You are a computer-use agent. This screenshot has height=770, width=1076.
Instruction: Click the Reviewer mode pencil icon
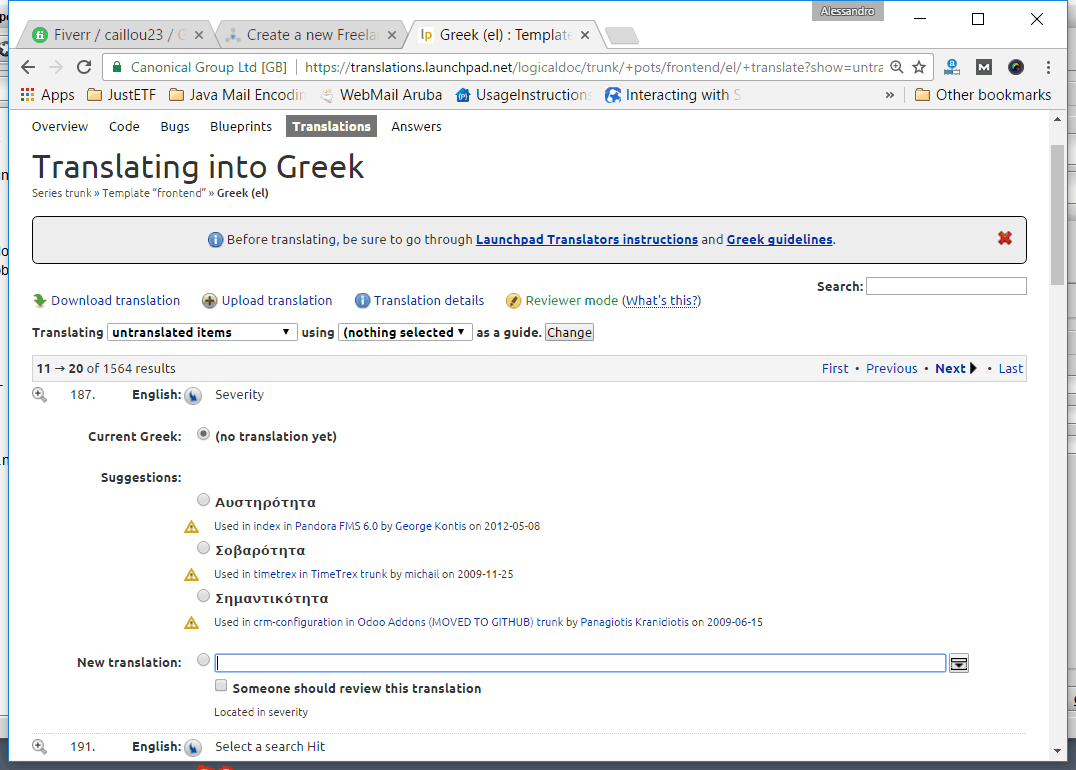514,301
